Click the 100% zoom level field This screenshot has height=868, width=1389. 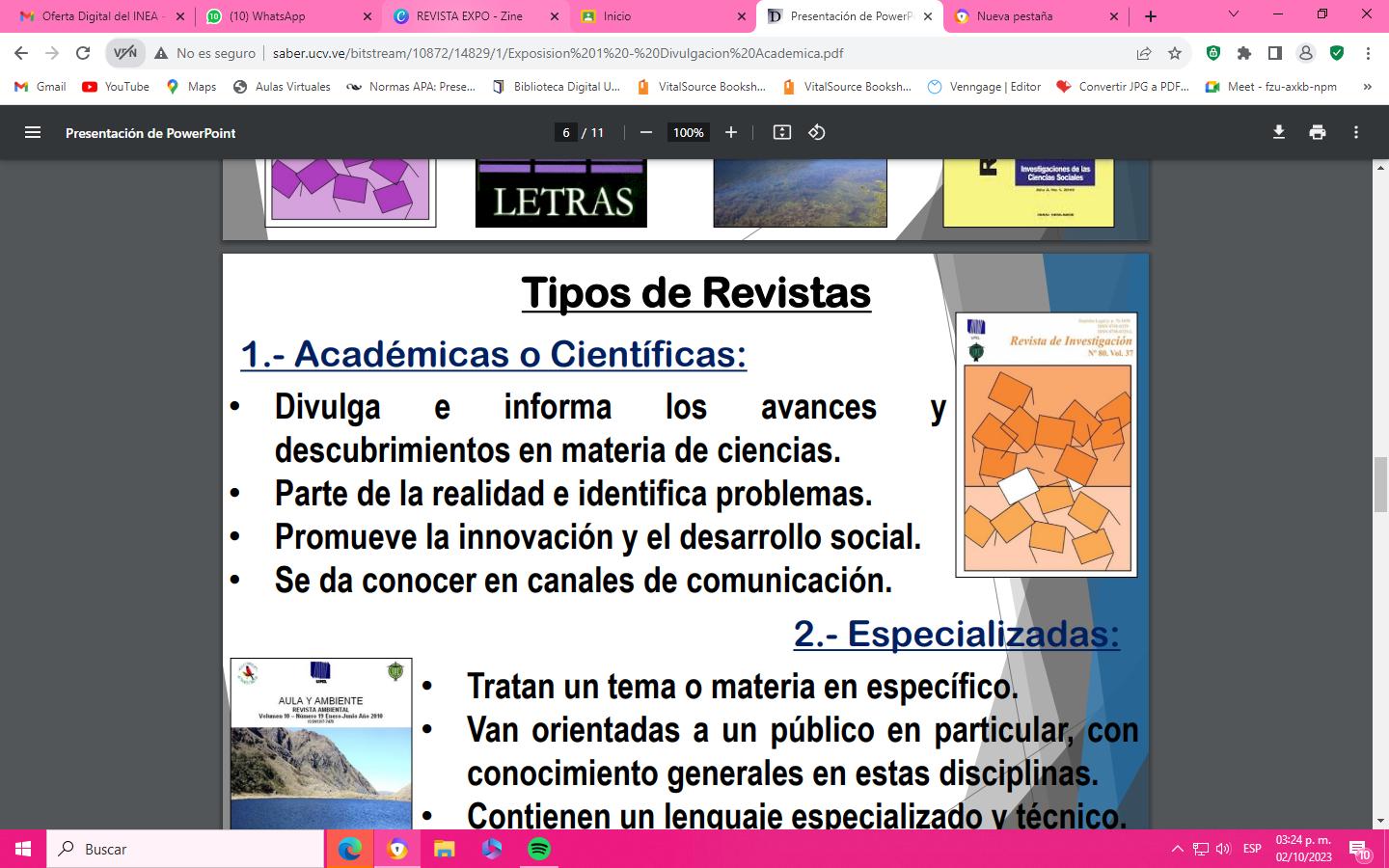pos(689,133)
